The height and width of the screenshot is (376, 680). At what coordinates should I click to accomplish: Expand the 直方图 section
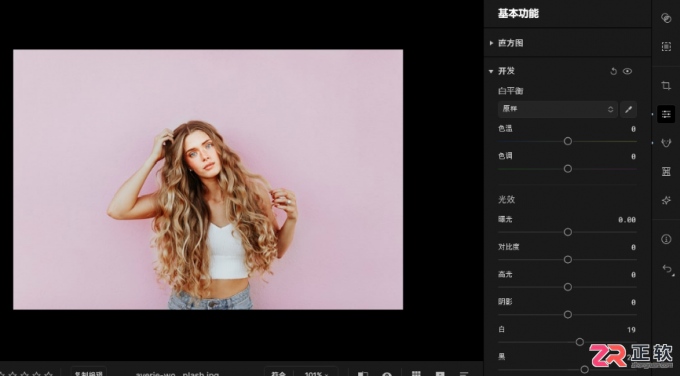tap(491, 43)
